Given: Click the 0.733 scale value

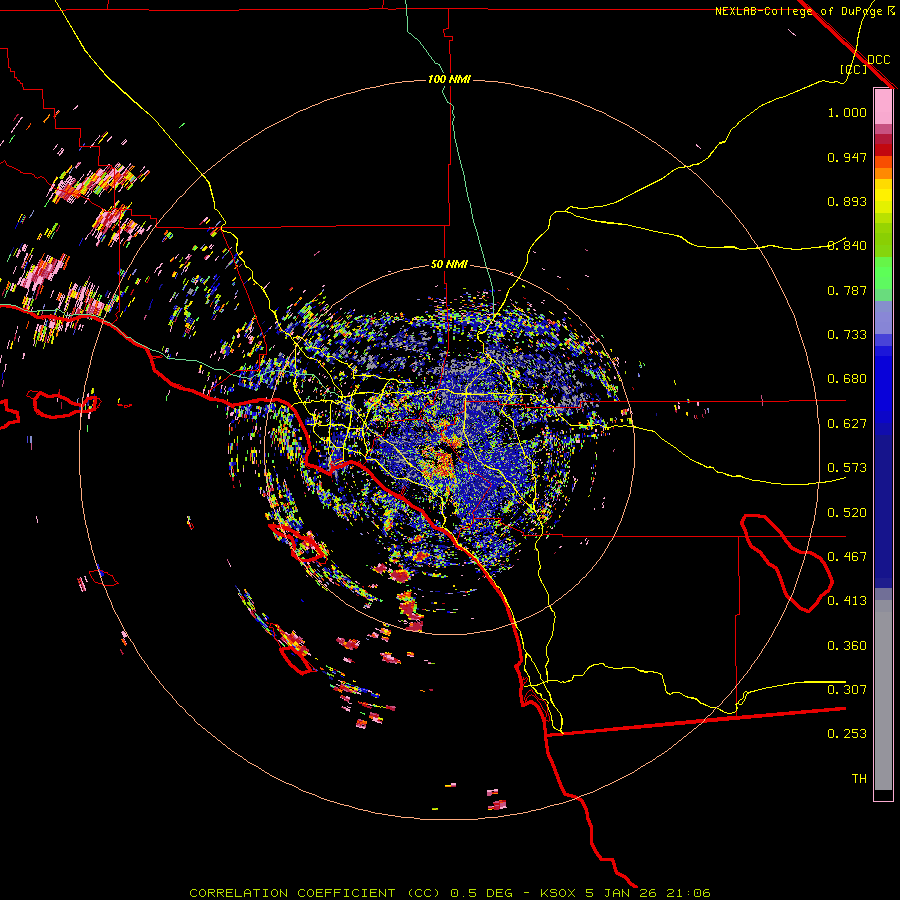Looking at the screenshot, I should tap(847, 335).
